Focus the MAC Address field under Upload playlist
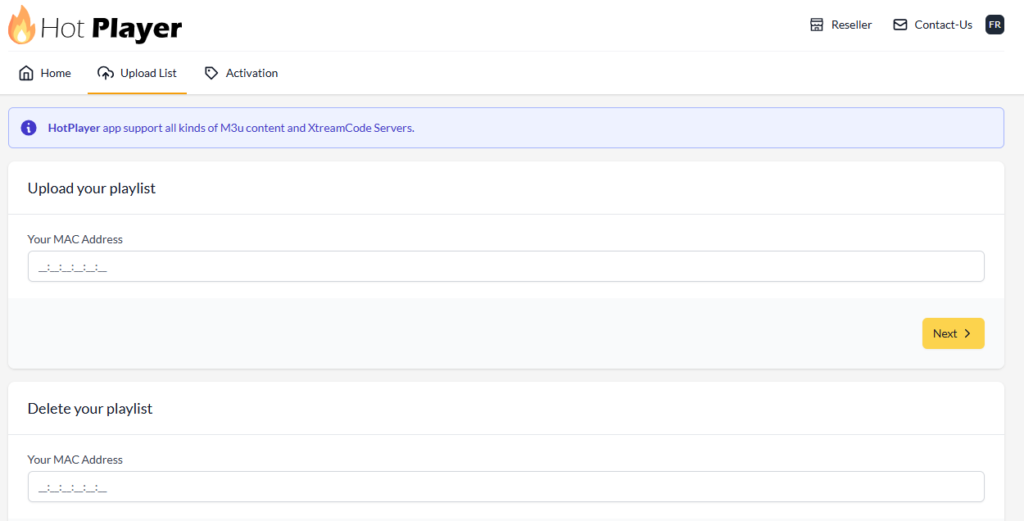The height and width of the screenshot is (521, 1024). click(x=506, y=267)
